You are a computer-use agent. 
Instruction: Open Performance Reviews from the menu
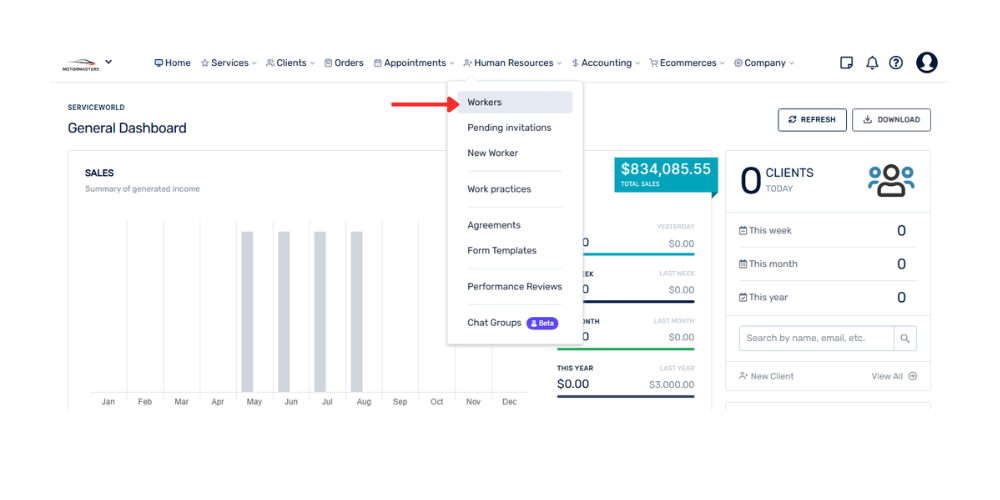coord(514,287)
